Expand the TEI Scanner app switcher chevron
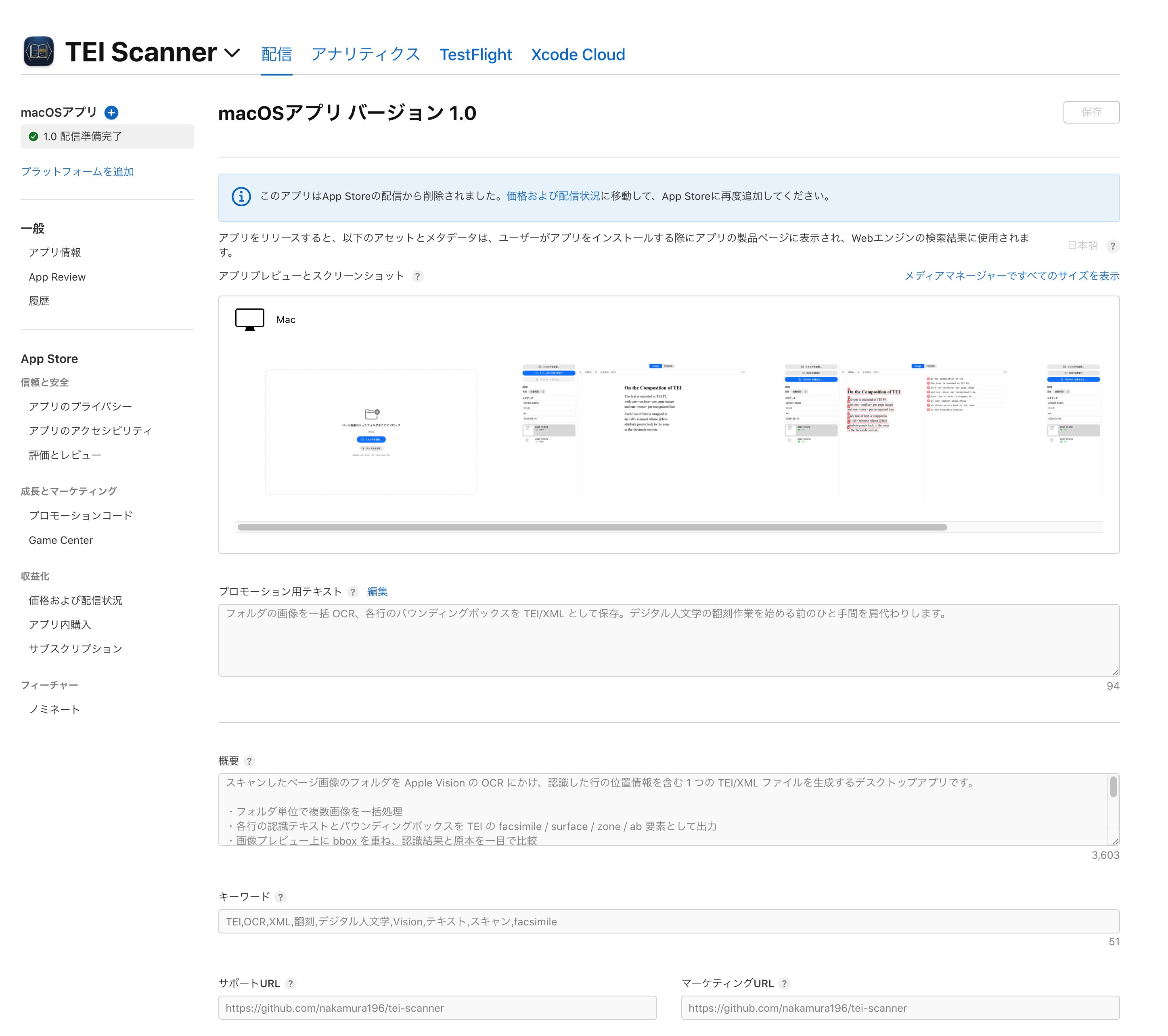Viewport: 1168px width, 1036px height. tap(231, 53)
